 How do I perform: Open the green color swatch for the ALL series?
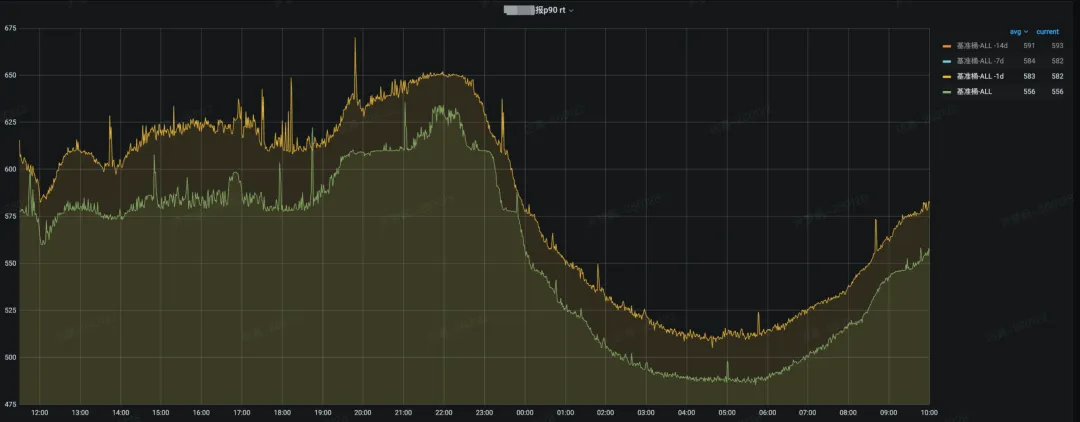point(947,91)
